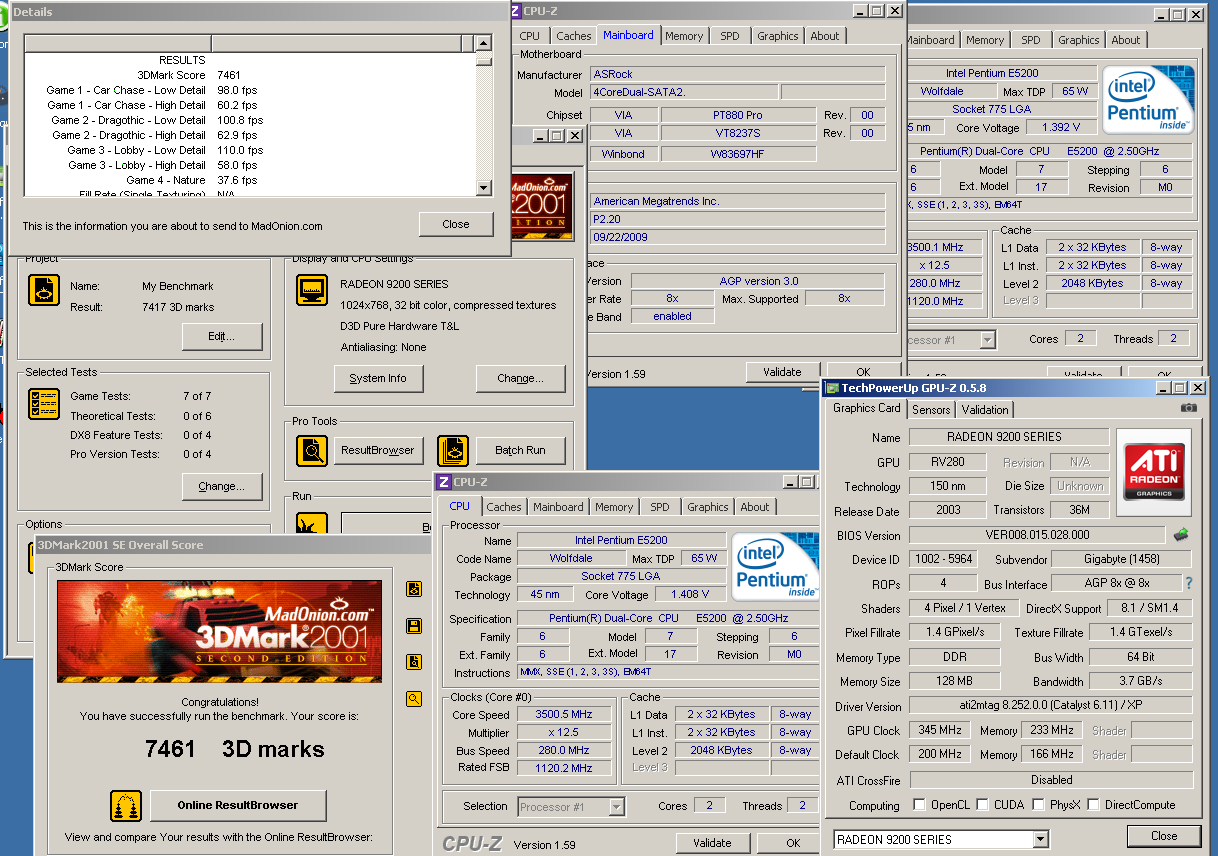Click the BIOS save chip icon in GPU-Z
Image resolution: width=1218 pixels, height=856 pixels.
click(1181, 535)
